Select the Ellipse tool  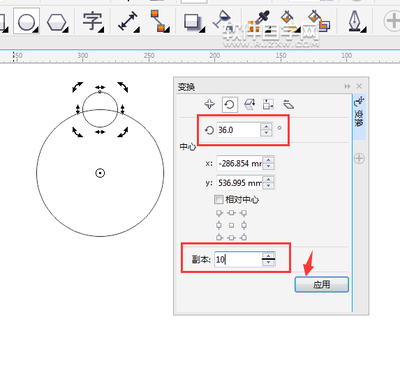pos(26,21)
